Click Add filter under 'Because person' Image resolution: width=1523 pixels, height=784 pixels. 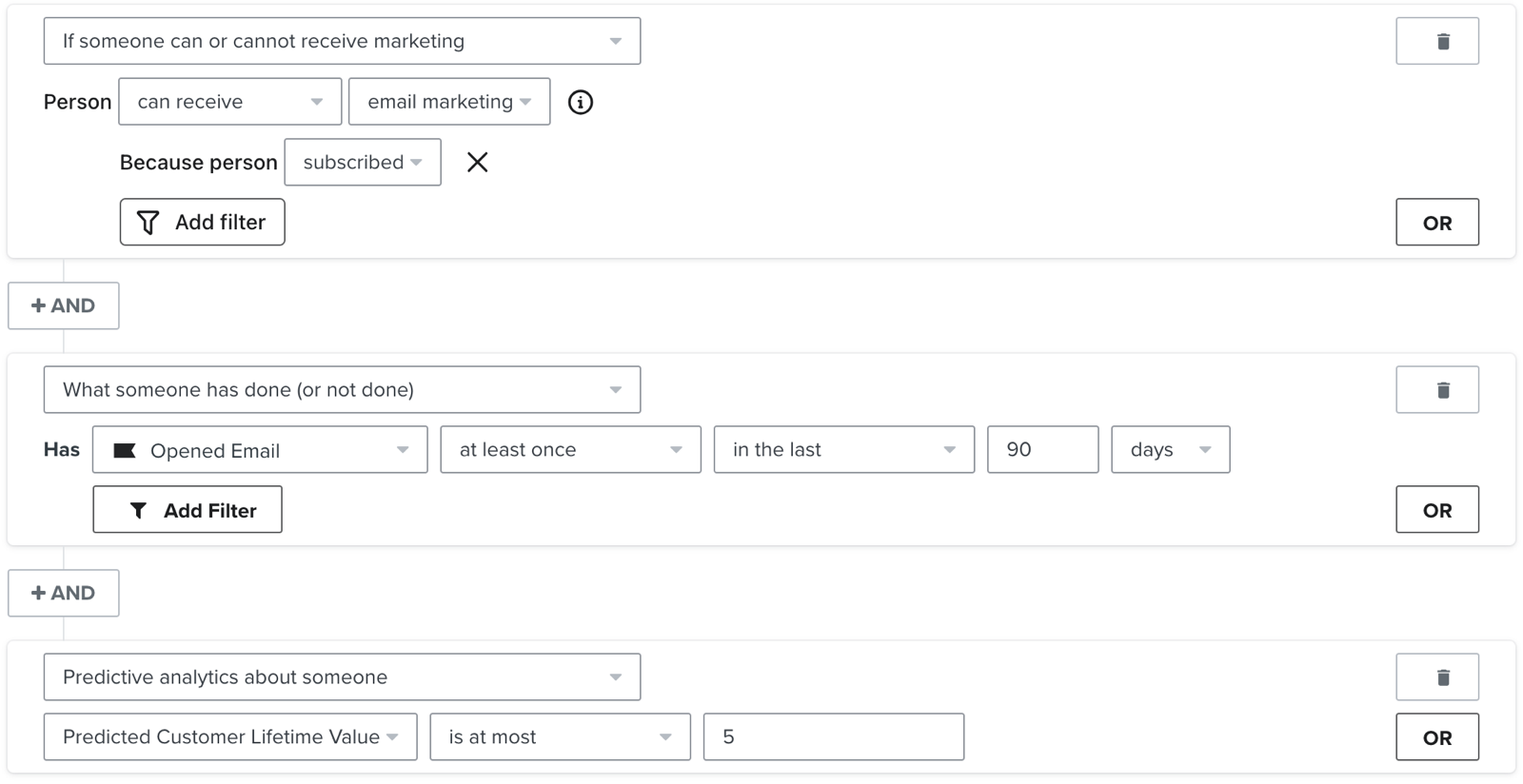click(202, 223)
